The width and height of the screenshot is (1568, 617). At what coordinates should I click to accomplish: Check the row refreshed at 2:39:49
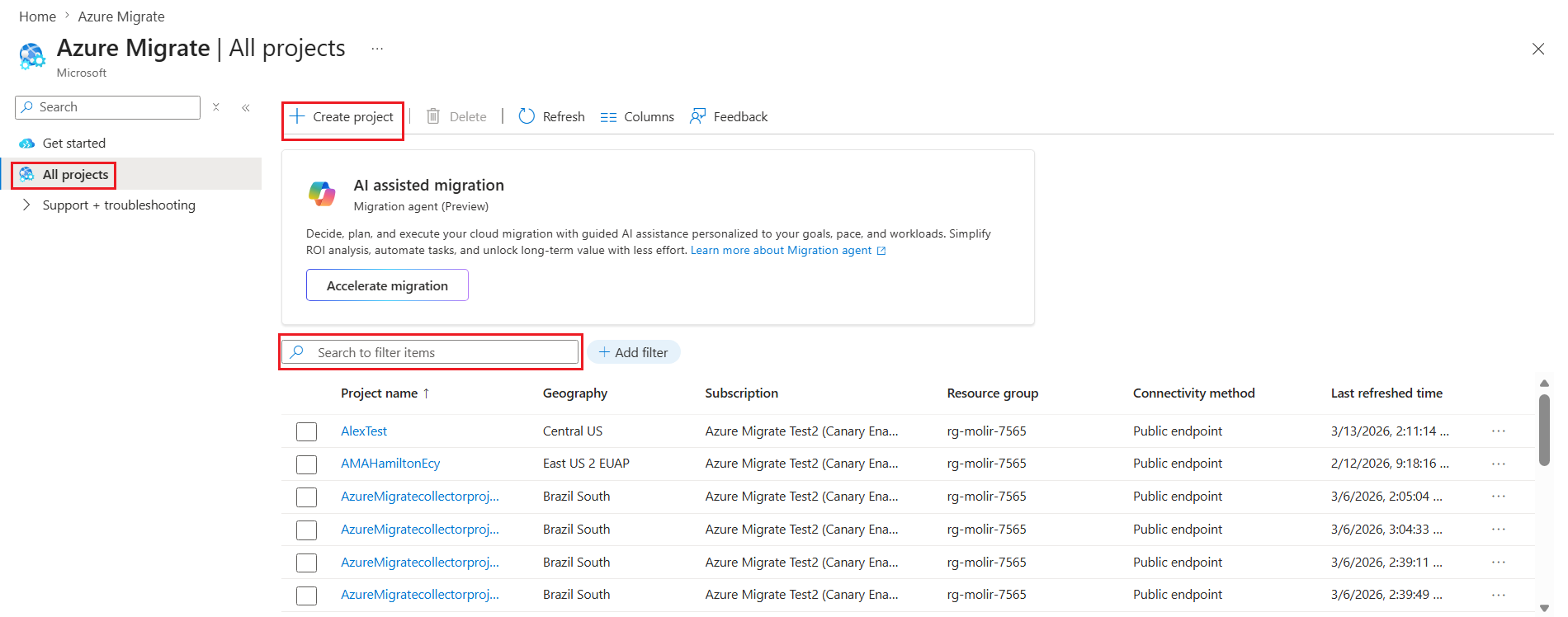pyautogui.click(x=306, y=596)
